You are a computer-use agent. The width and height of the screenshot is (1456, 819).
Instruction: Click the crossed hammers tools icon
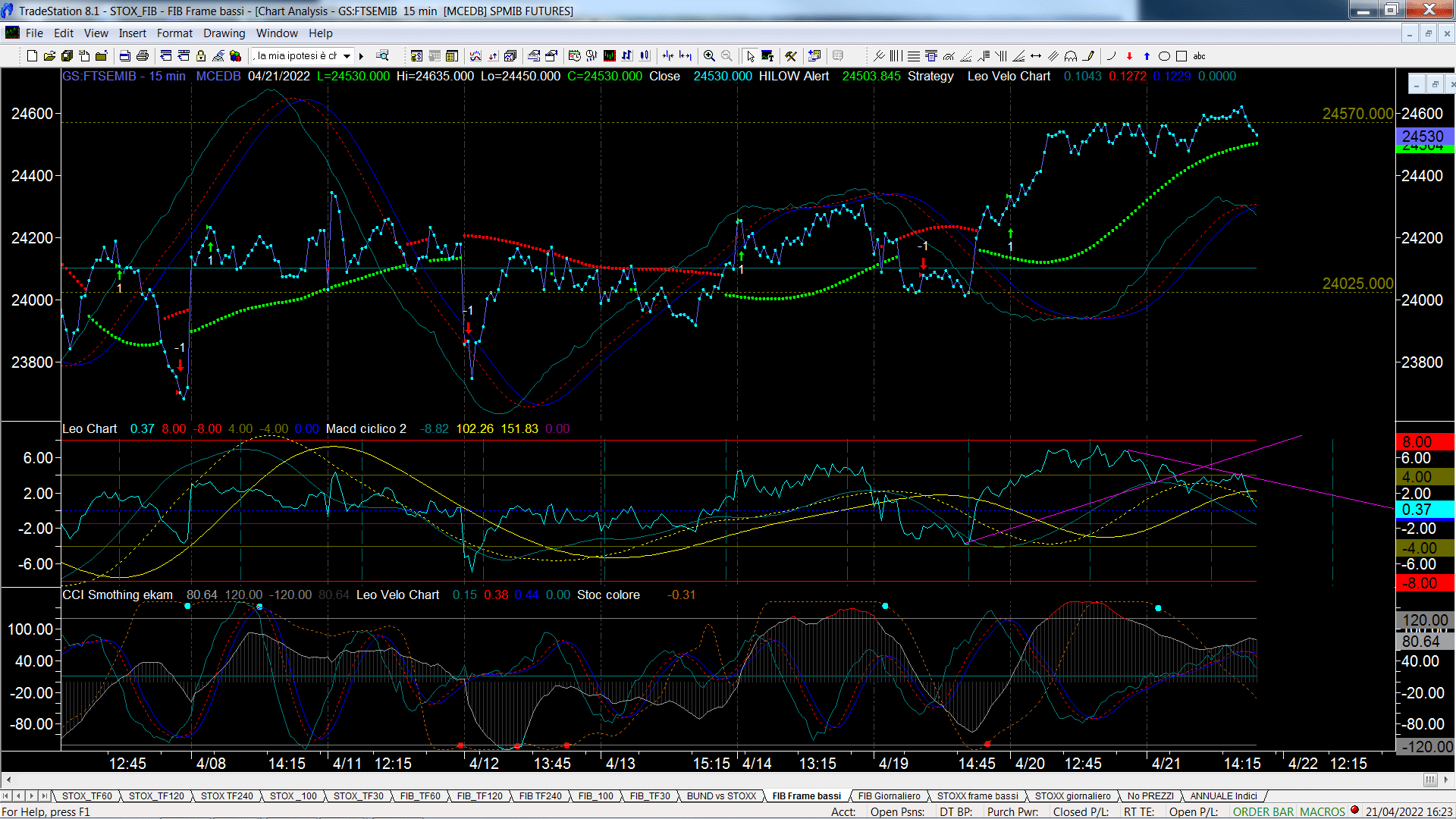pyautogui.click(x=791, y=56)
